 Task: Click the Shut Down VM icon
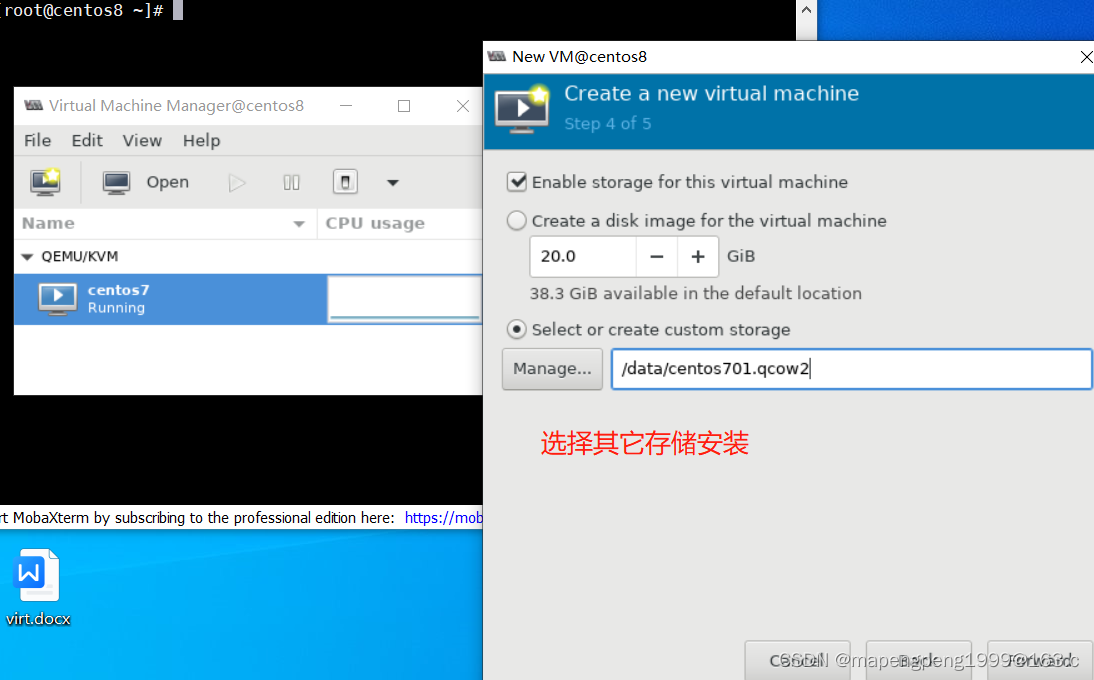point(345,182)
